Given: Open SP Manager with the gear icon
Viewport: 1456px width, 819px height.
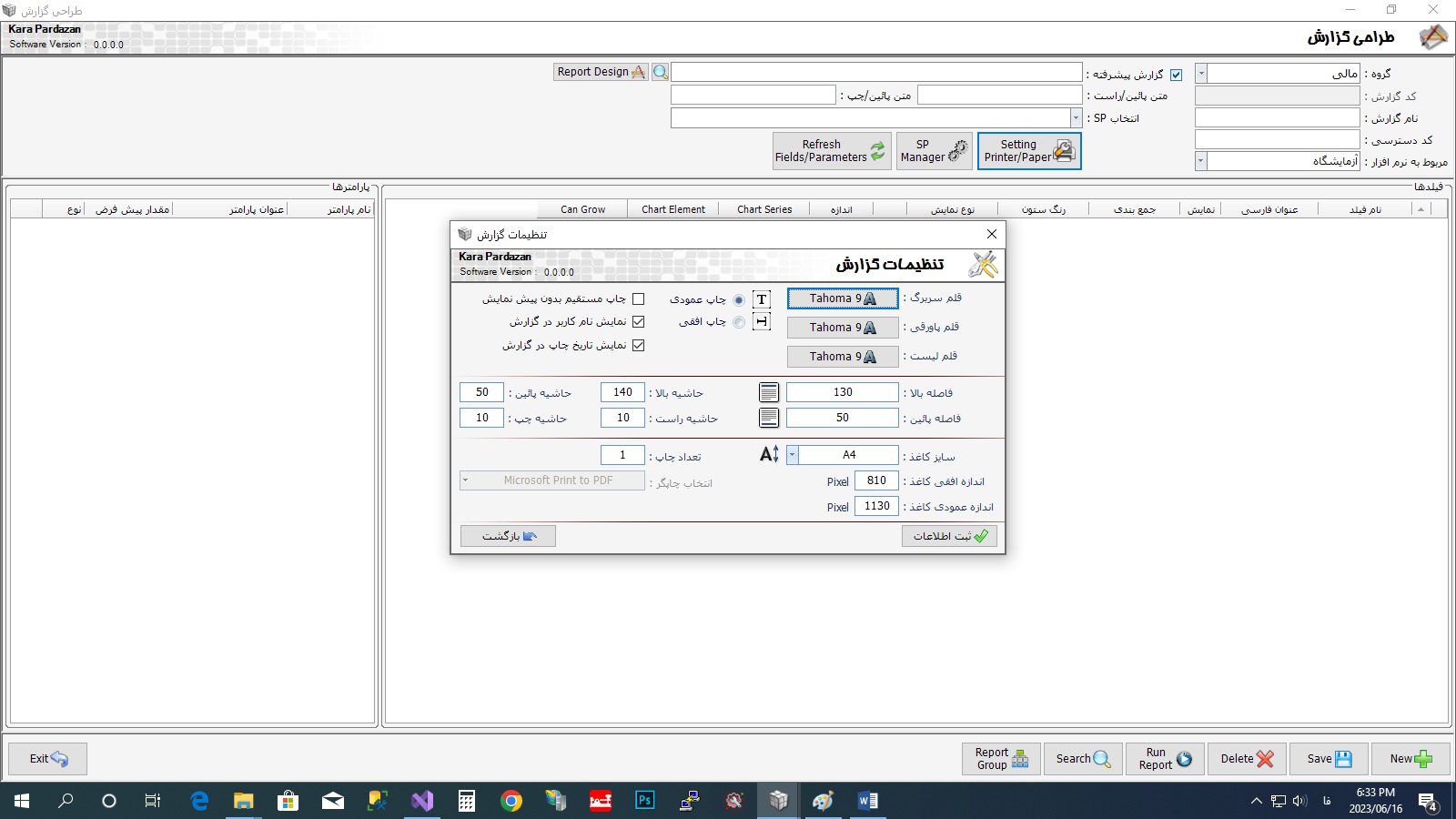Looking at the screenshot, I should [957, 151].
